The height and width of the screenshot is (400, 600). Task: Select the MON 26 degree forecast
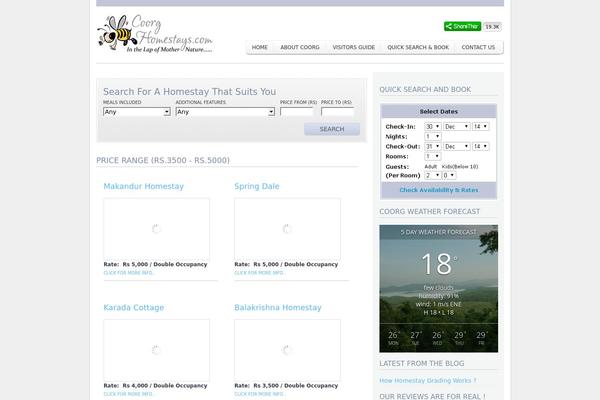393,338
